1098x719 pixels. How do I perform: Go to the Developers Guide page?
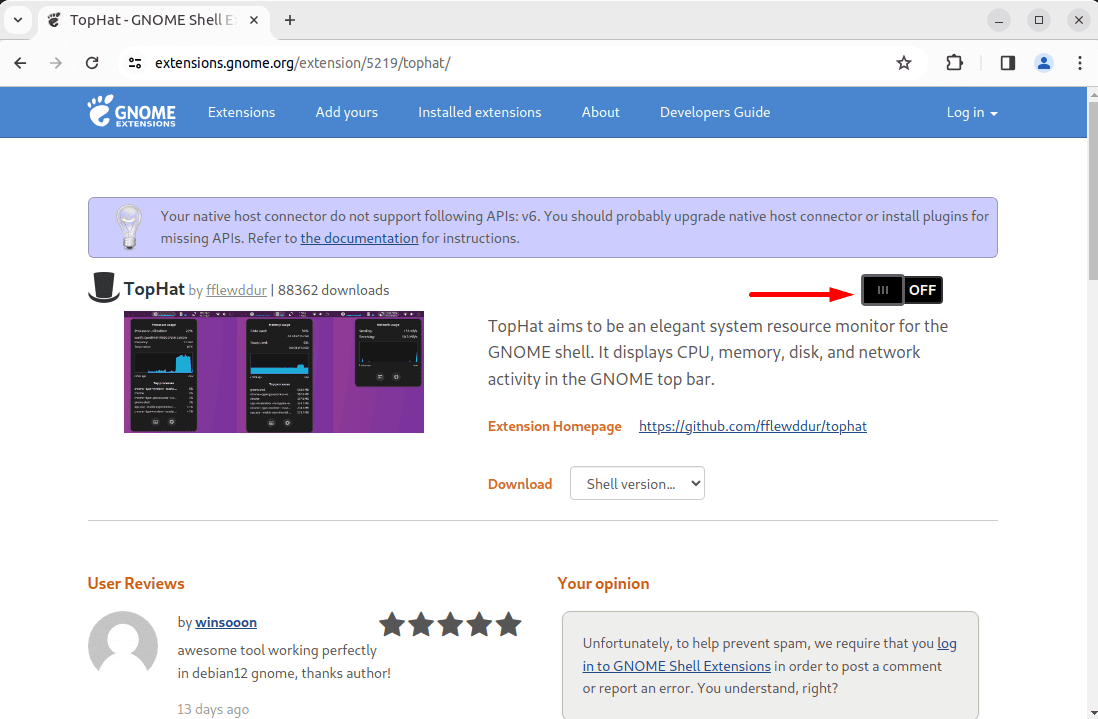714,112
